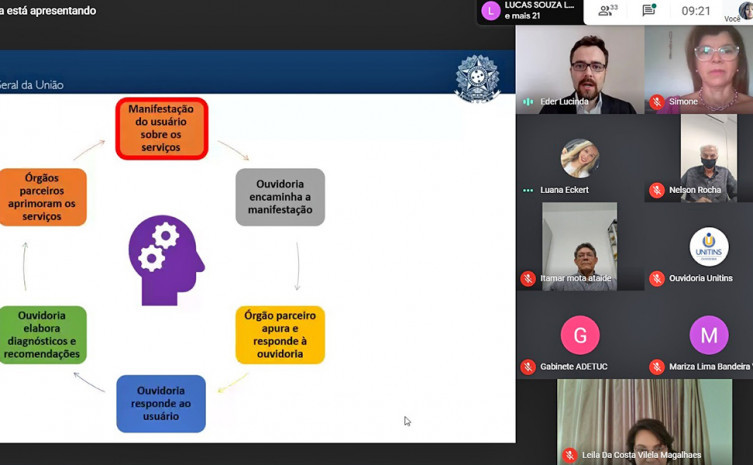Click the muted mic icon beside Mariza Lima Bandeira
This screenshot has width=753, height=465.
click(657, 367)
